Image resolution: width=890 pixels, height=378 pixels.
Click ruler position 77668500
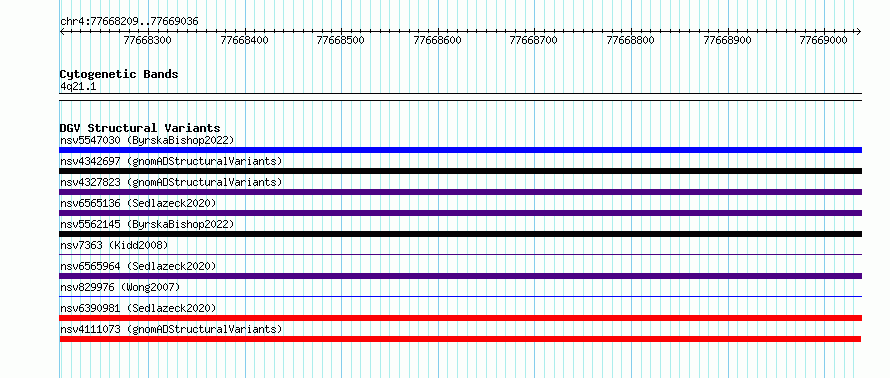341,40
